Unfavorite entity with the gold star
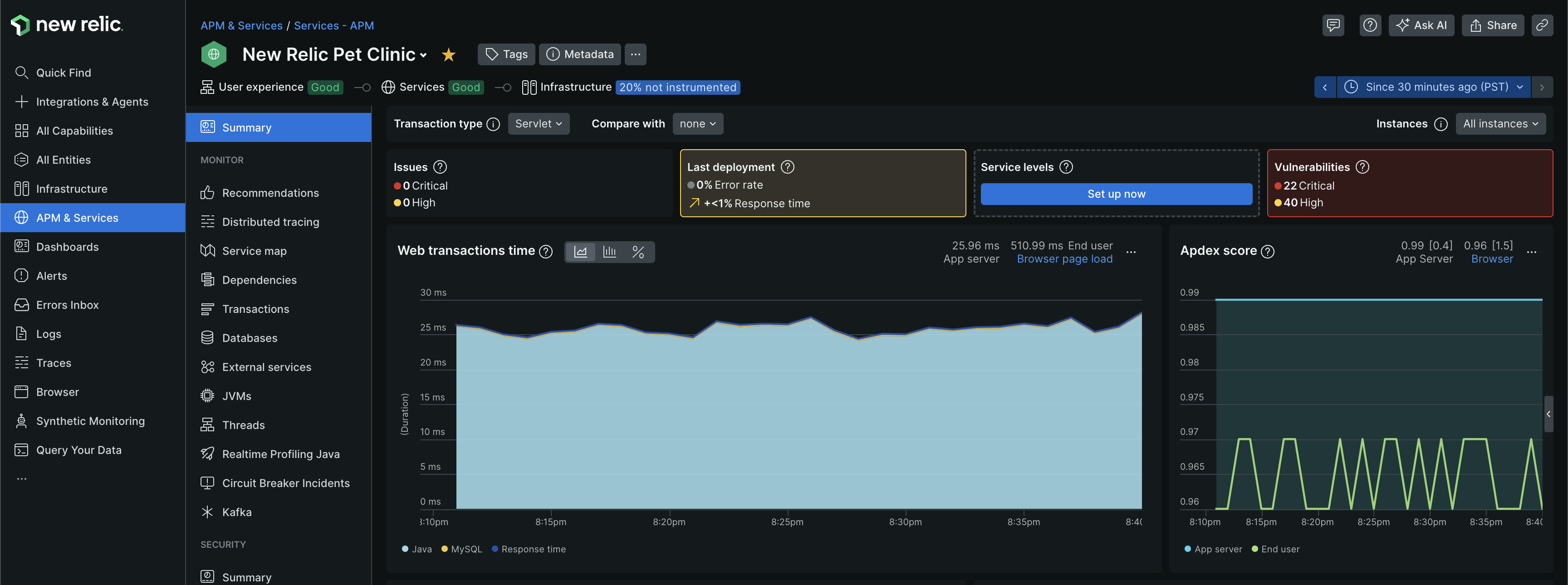Image resolution: width=1568 pixels, height=585 pixels. tap(449, 55)
